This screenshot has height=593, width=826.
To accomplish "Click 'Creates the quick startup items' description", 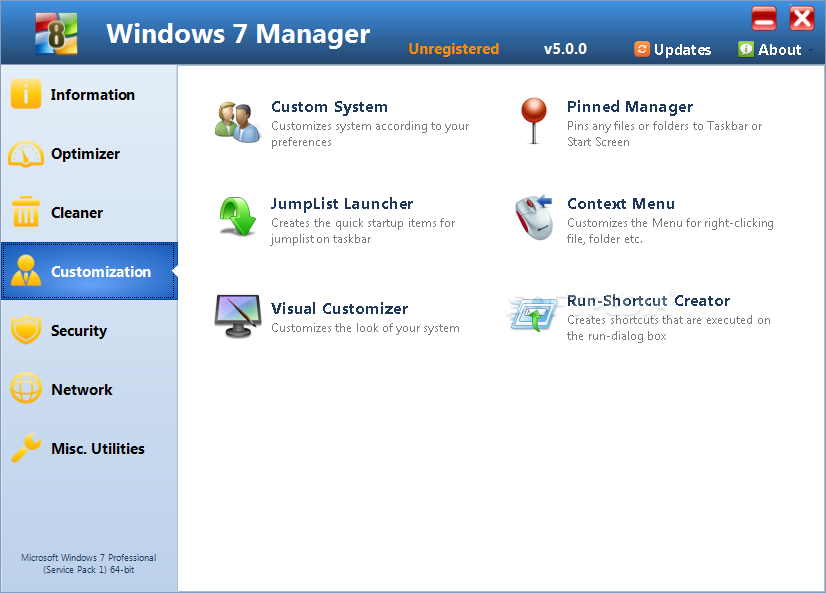I will tap(363, 231).
